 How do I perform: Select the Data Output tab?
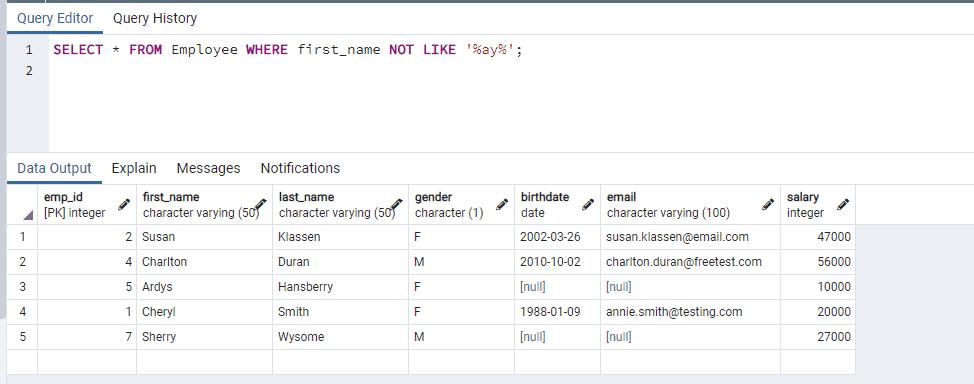tap(55, 168)
